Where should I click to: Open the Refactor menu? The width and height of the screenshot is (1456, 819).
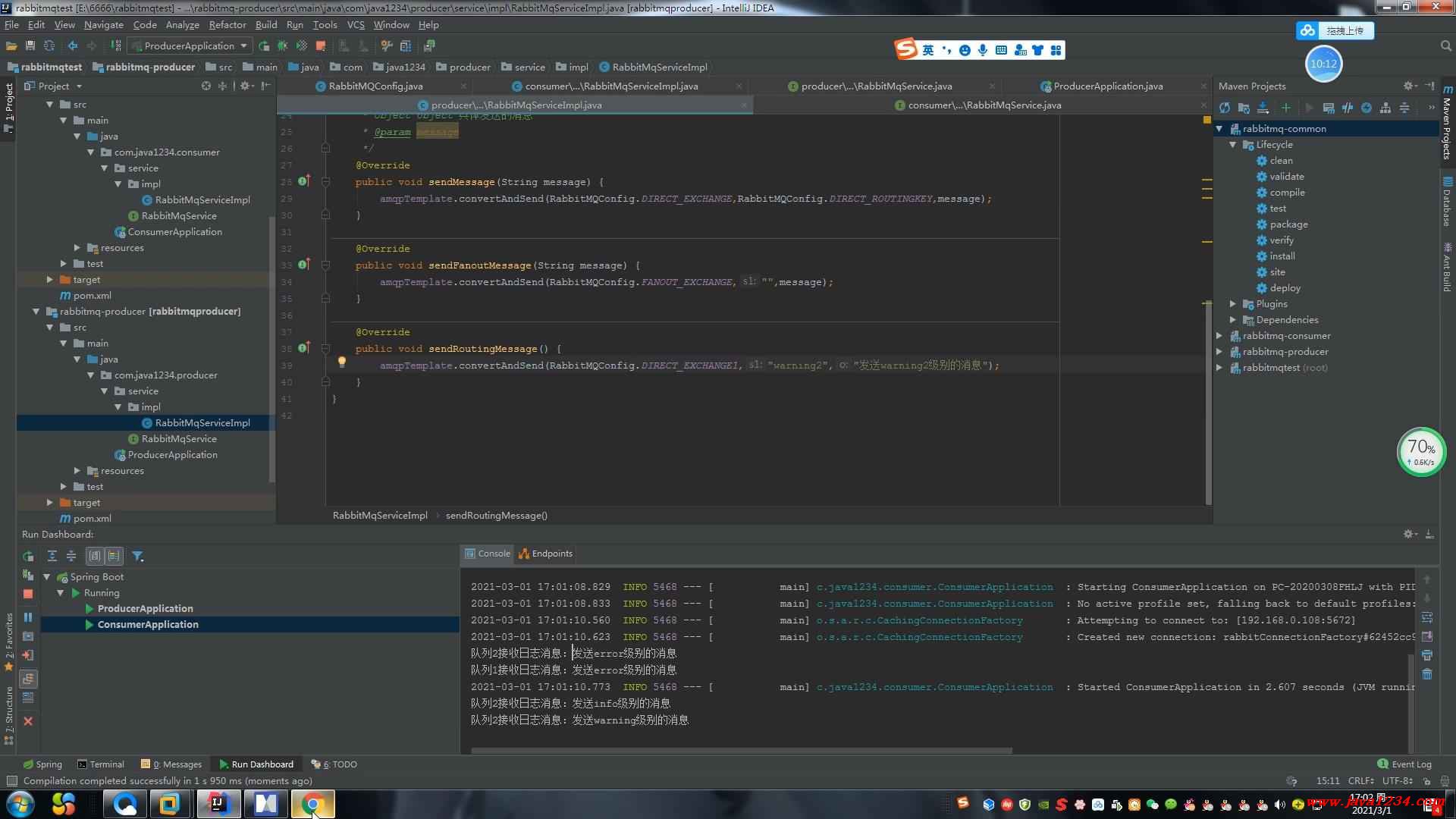[x=227, y=25]
